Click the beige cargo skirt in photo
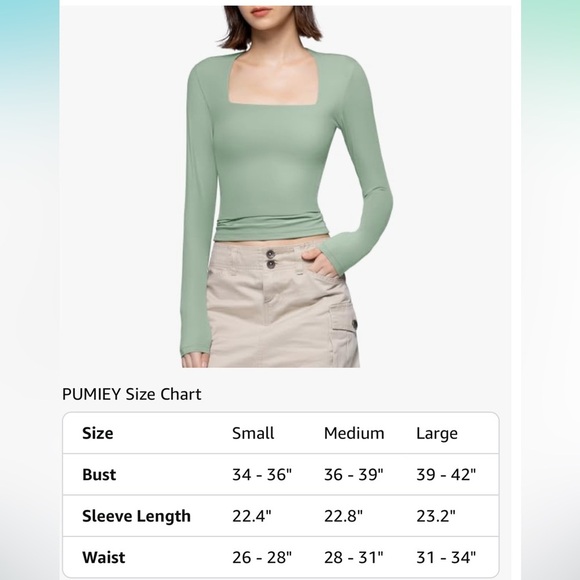 click(283, 305)
